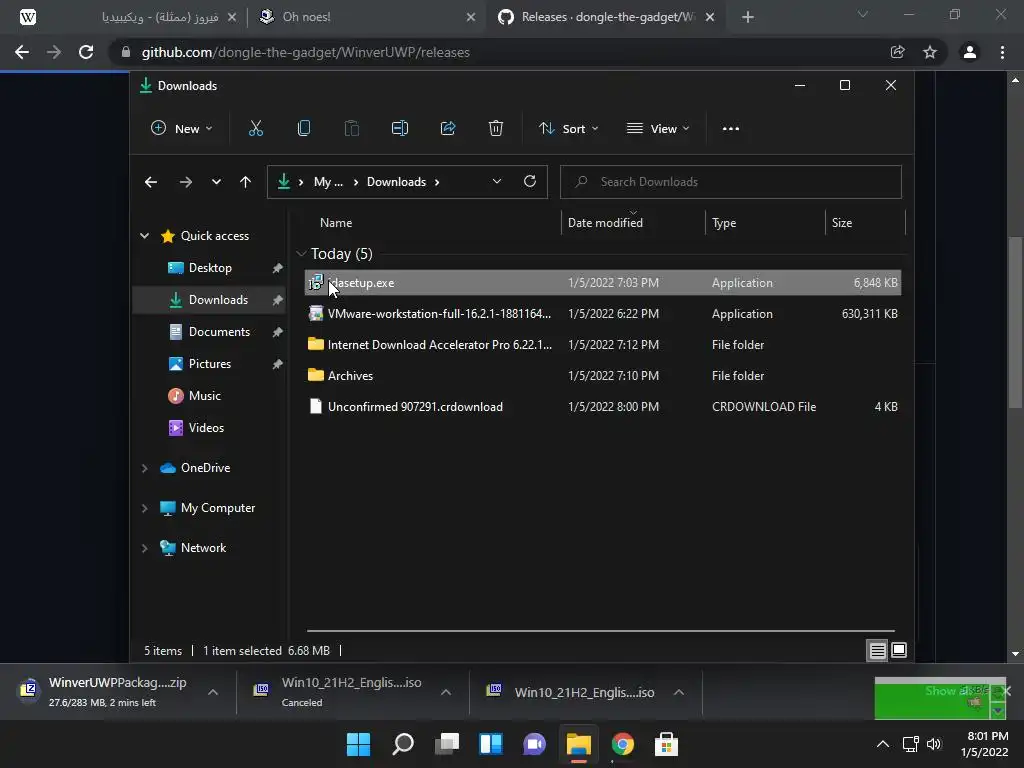Open the New item dropdown

(x=182, y=129)
